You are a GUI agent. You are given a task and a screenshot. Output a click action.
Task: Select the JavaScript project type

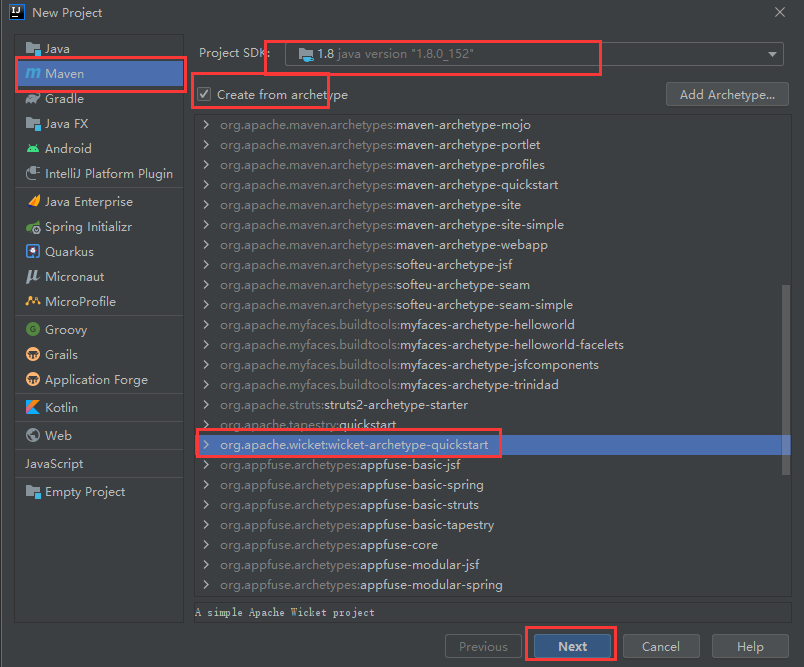tap(54, 463)
